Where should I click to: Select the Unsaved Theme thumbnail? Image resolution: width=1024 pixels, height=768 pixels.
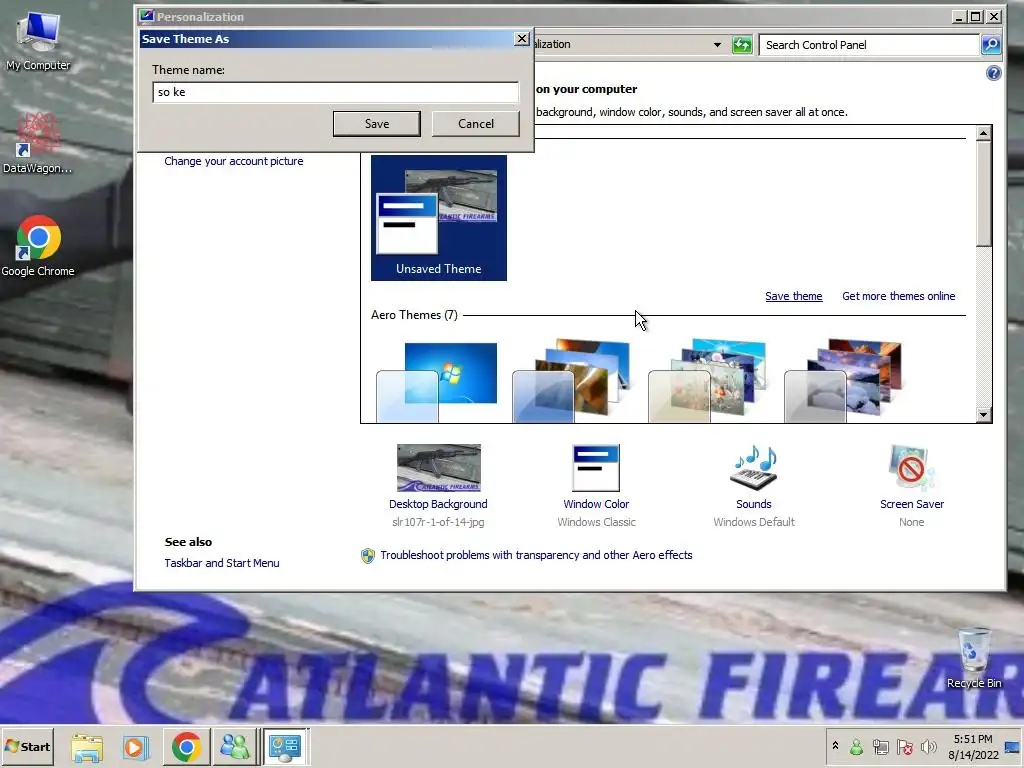[x=439, y=218]
